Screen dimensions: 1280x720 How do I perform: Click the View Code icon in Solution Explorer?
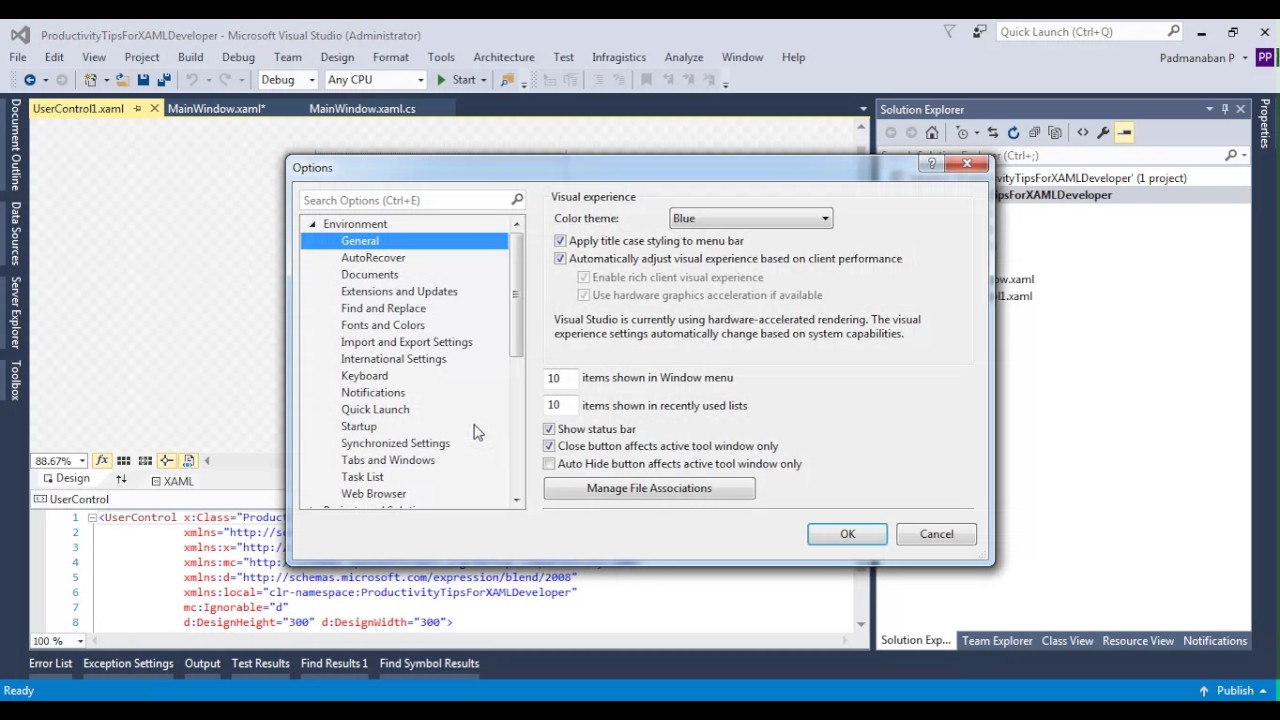point(1083,132)
